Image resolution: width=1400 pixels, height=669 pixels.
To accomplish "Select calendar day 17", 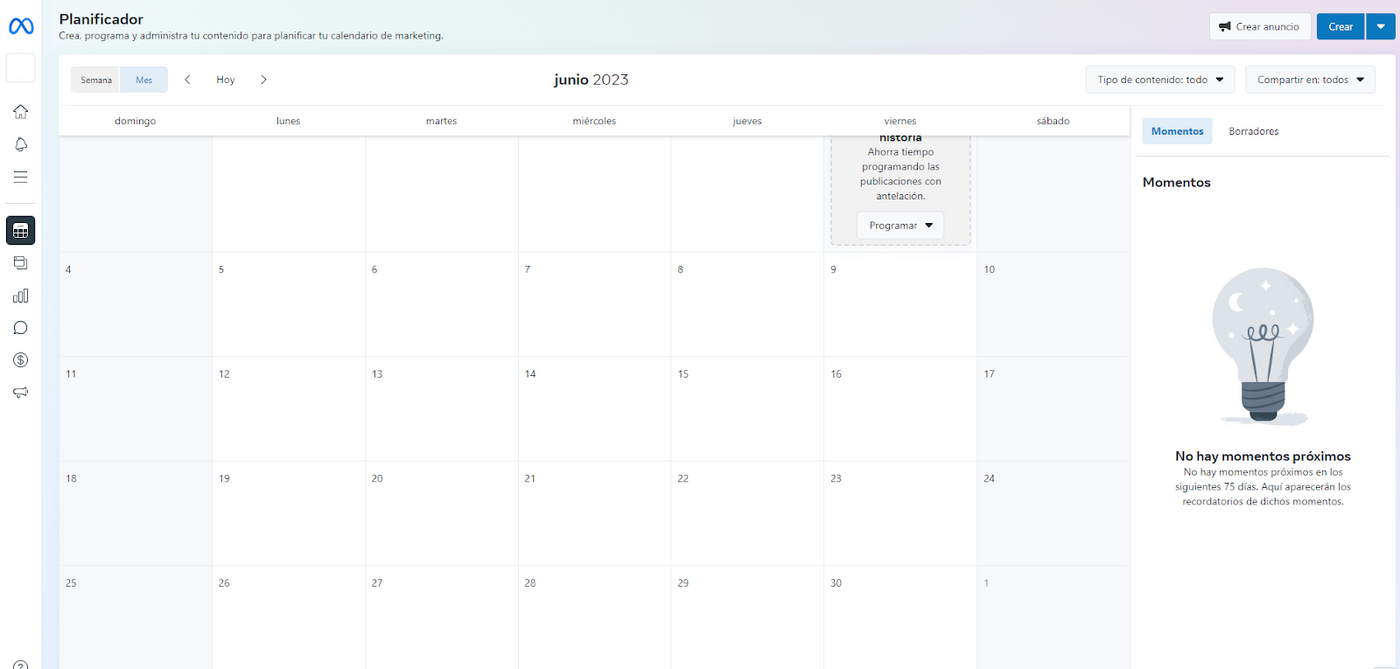I will [x=1053, y=409].
